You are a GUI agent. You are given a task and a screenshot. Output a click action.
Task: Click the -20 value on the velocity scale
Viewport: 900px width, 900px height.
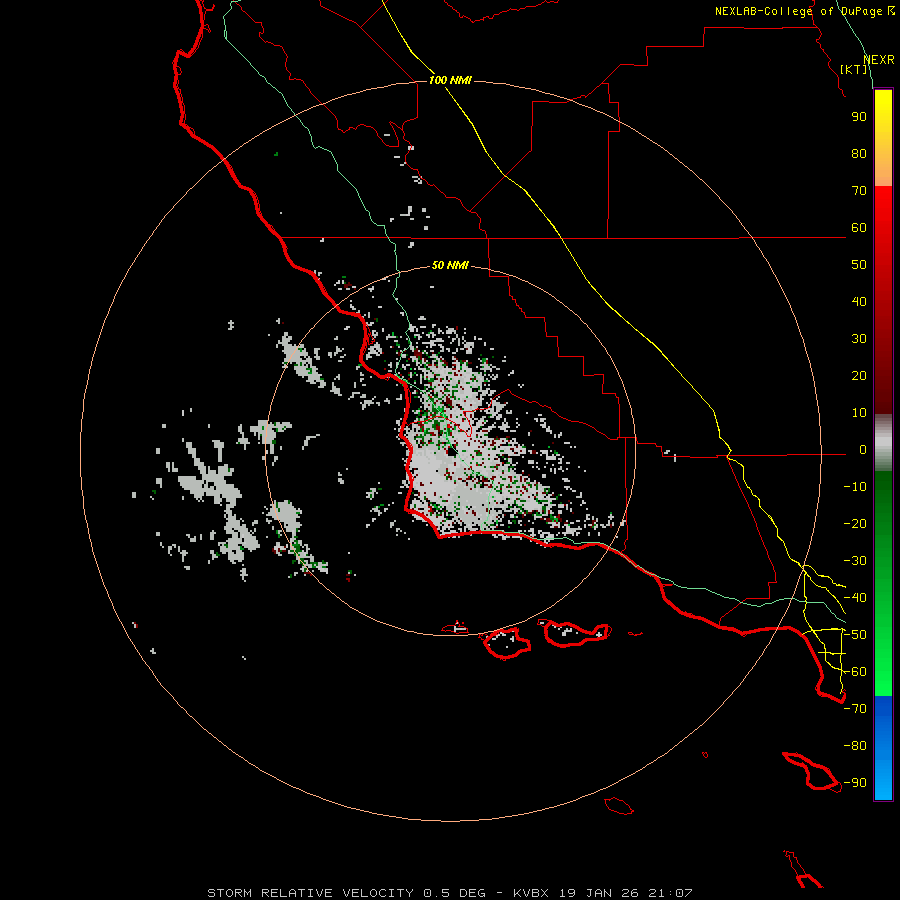pos(855,524)
